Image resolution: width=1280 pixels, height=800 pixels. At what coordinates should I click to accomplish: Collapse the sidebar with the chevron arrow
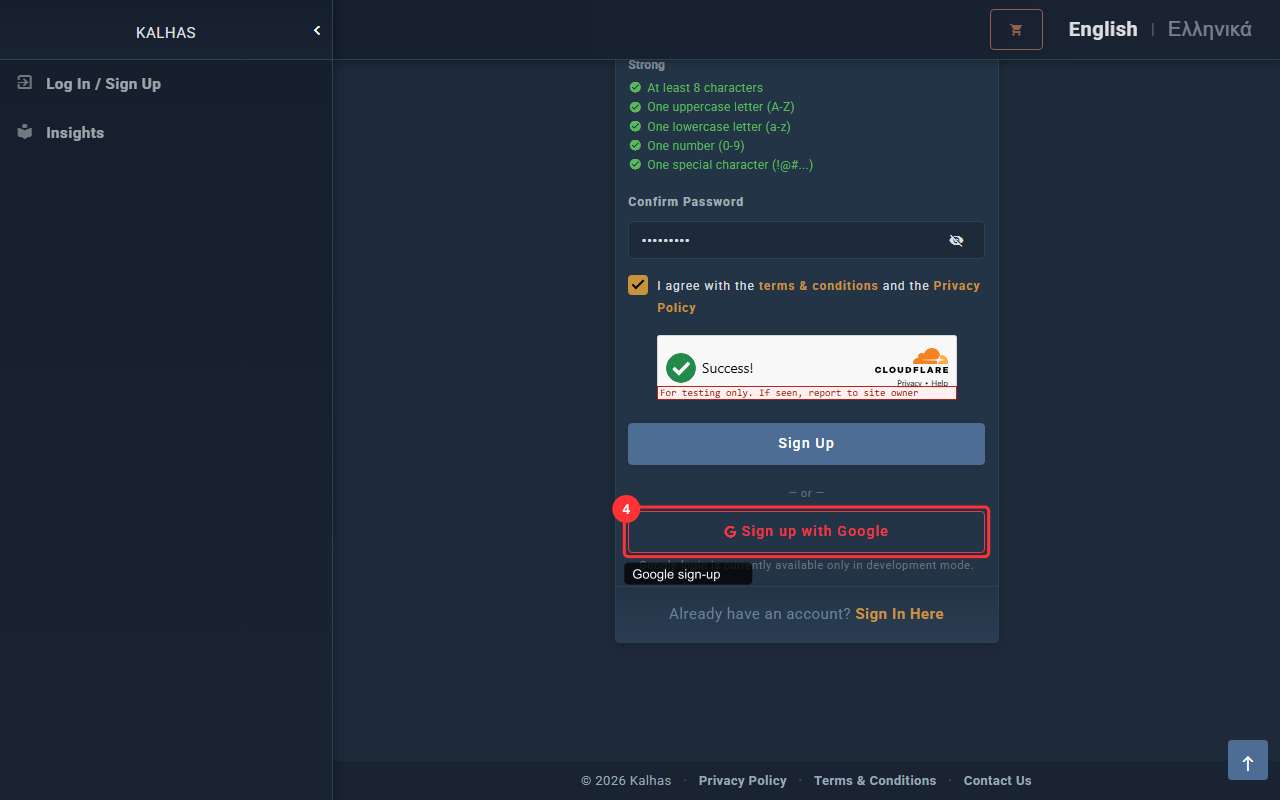[x=317, y=31]
